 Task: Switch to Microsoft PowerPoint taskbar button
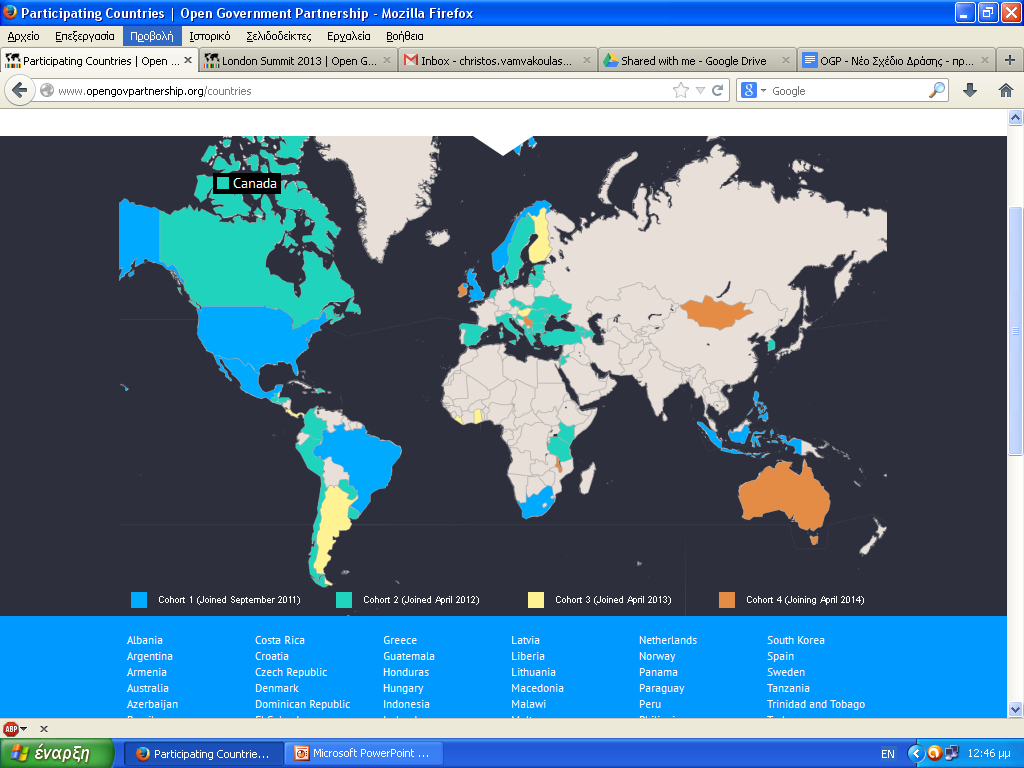[364, 753]
